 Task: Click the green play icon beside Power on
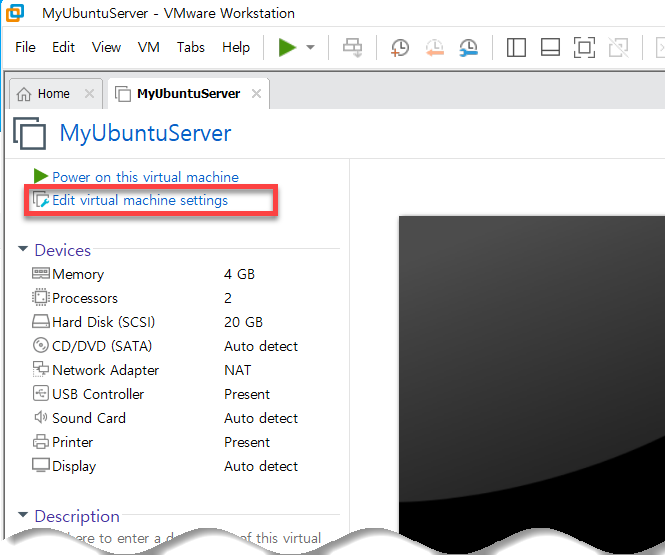[x=41, y=176]
